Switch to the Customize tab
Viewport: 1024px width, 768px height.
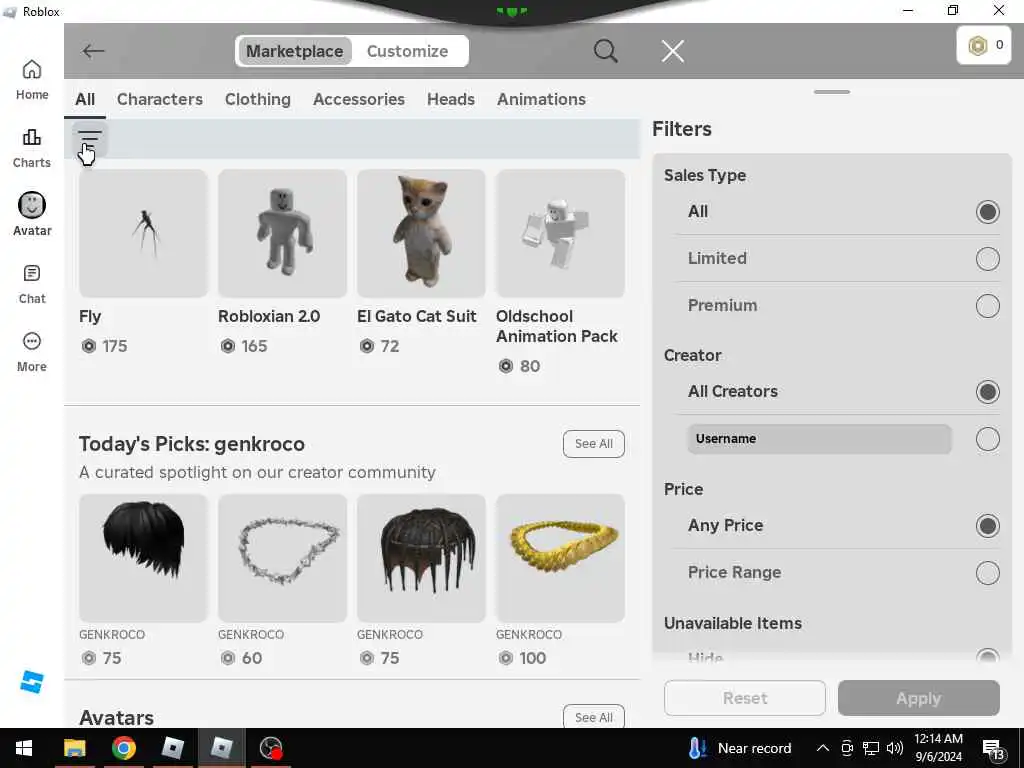click(x=408, y=51)
